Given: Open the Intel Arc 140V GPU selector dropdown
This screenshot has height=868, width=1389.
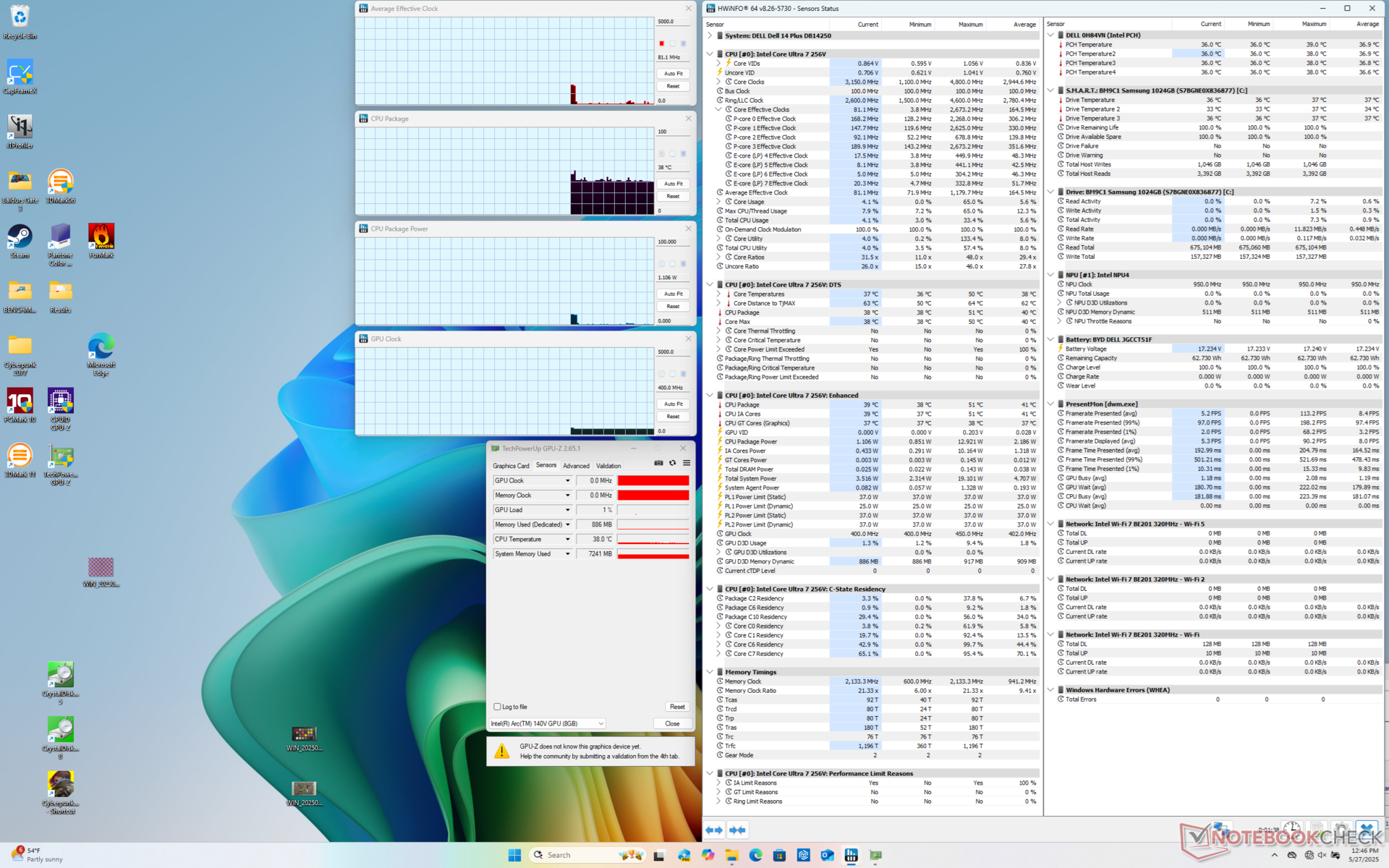Looking at the screenshot, I should pos(547,723).
